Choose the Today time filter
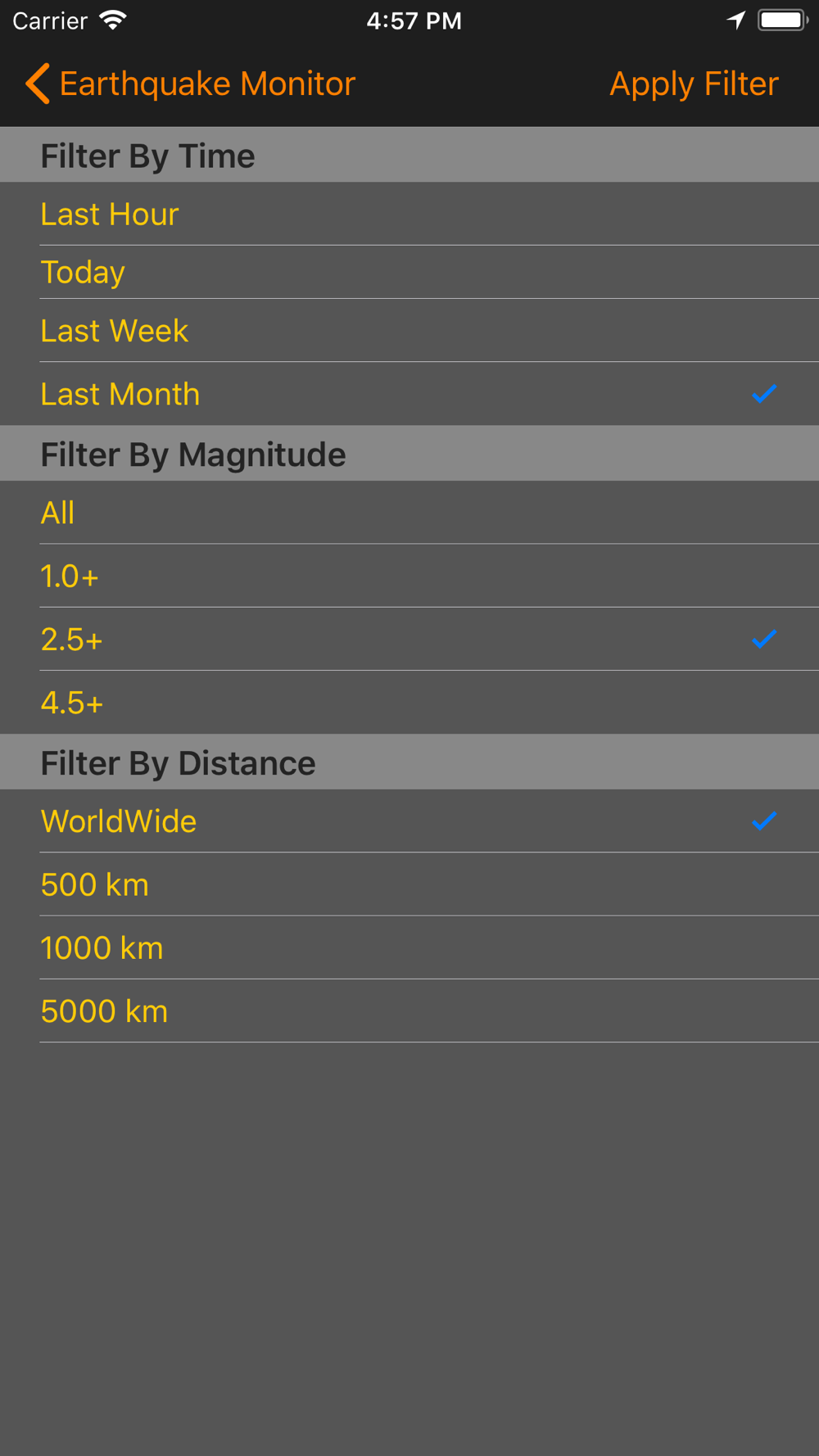Image resolution: width=819 pixels, height=1456 pixels. tap(409, 272)
